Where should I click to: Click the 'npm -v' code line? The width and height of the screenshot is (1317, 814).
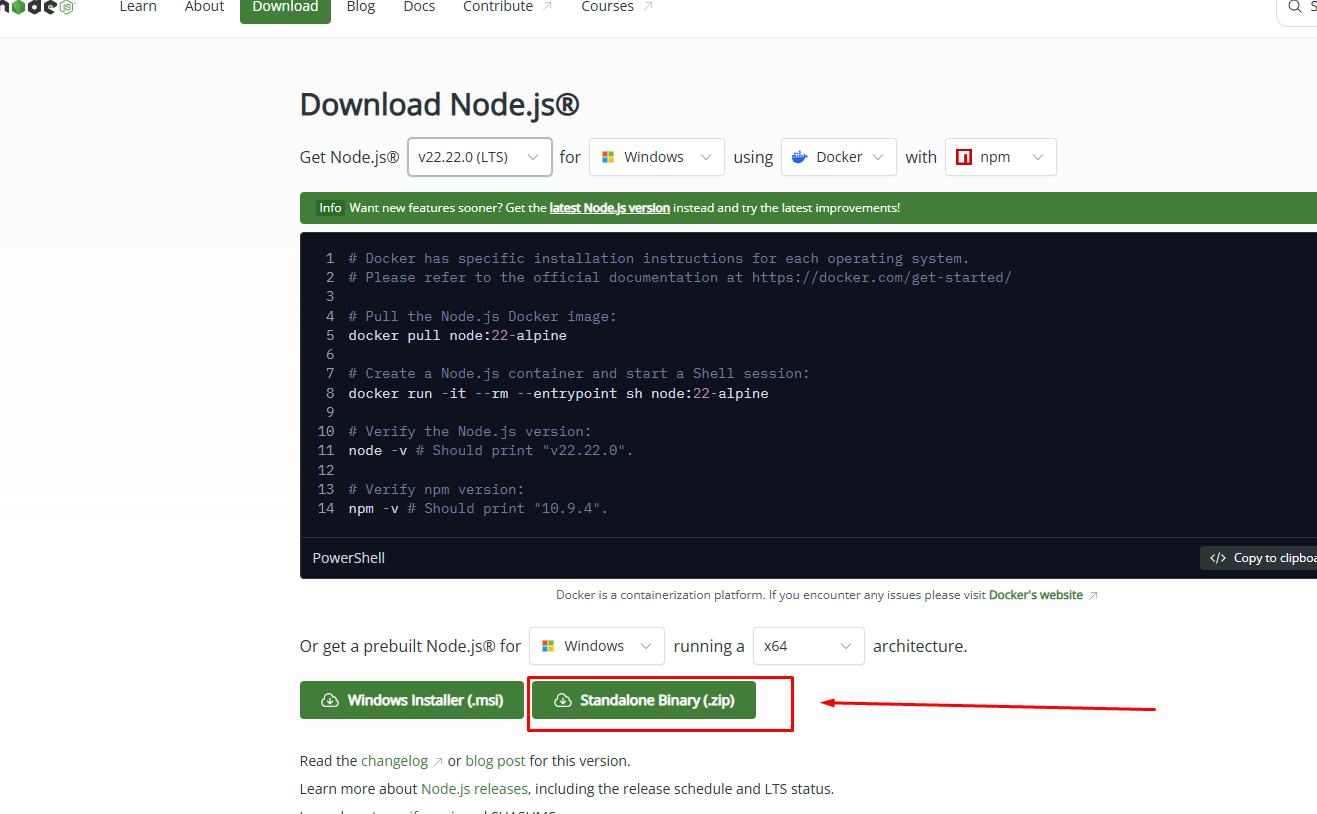tap(478, 508)
